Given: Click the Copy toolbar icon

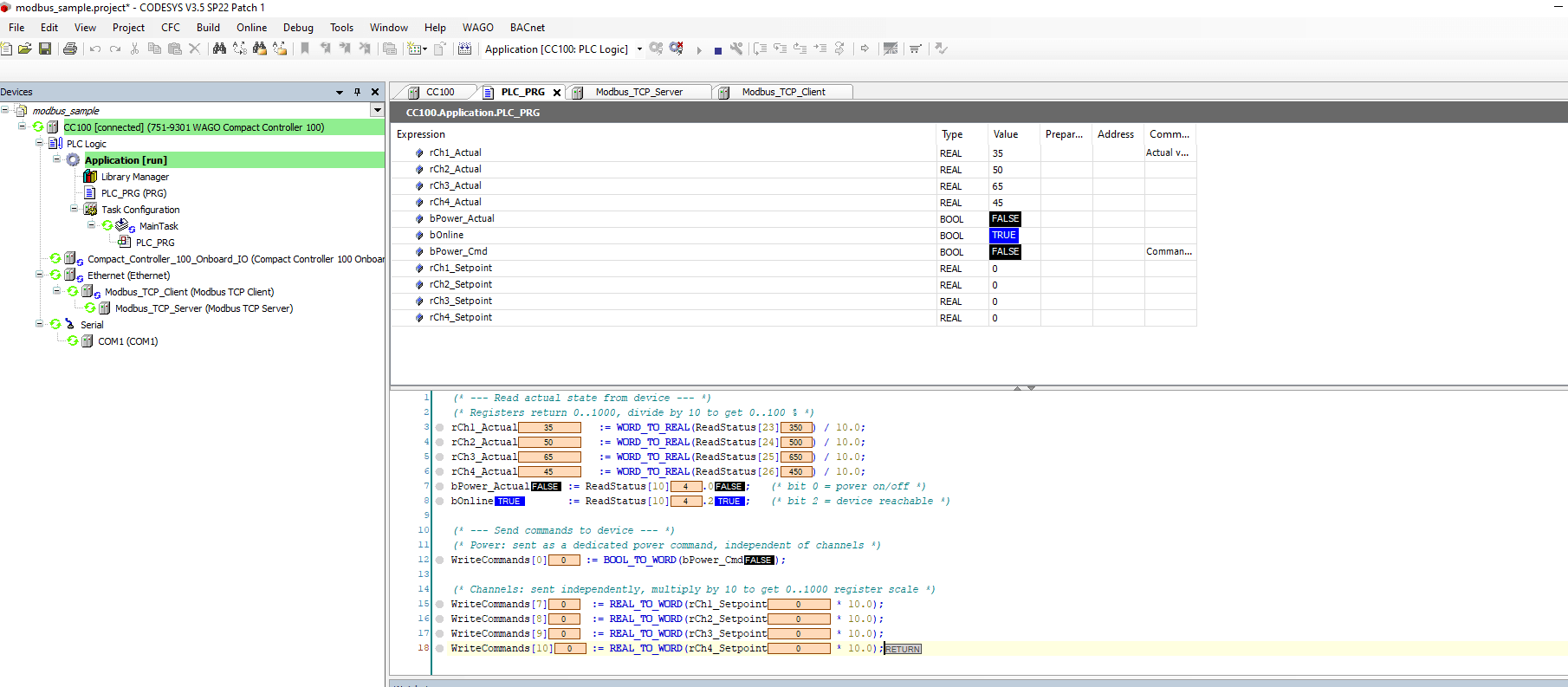Looking at the screenshot, I should (154, 49).
